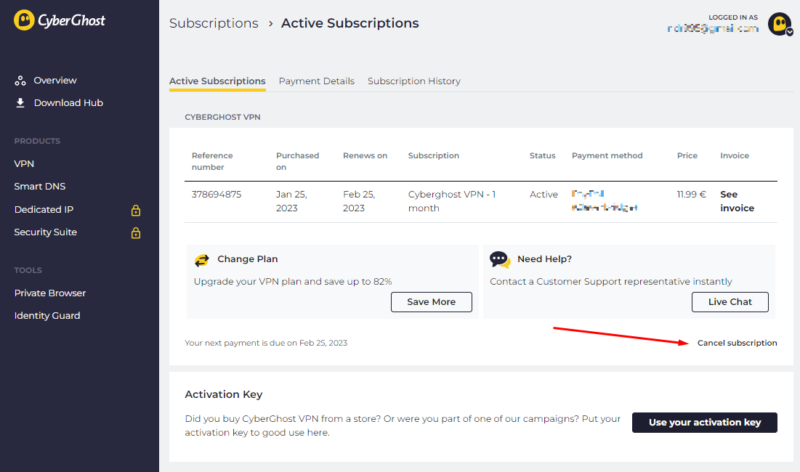Click the Change Plan heading

pyautogui.click(x=247, y=259)
